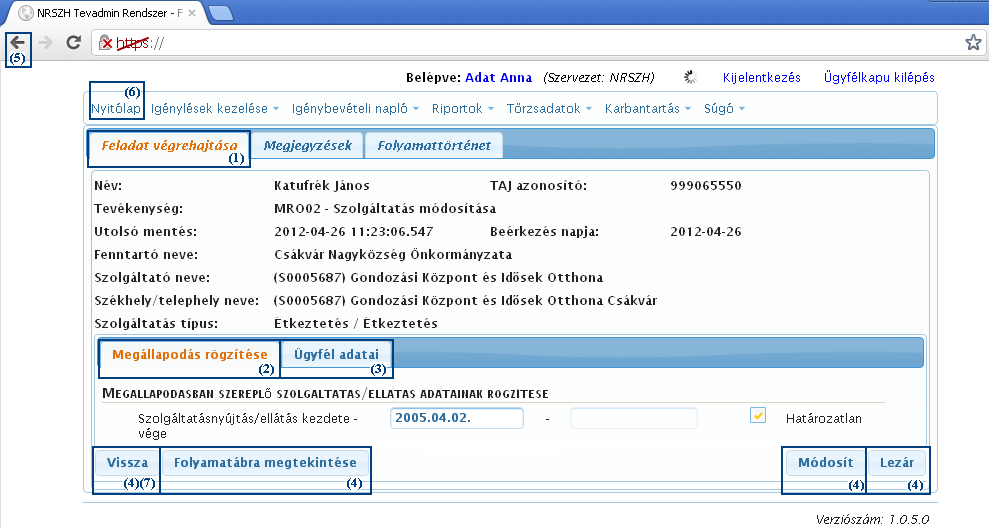Image resolution: width=989 pixels, height=528 pixels.
Task: Expand Igénybevételi napló dropdown menu
Action: tap(355, 109)
